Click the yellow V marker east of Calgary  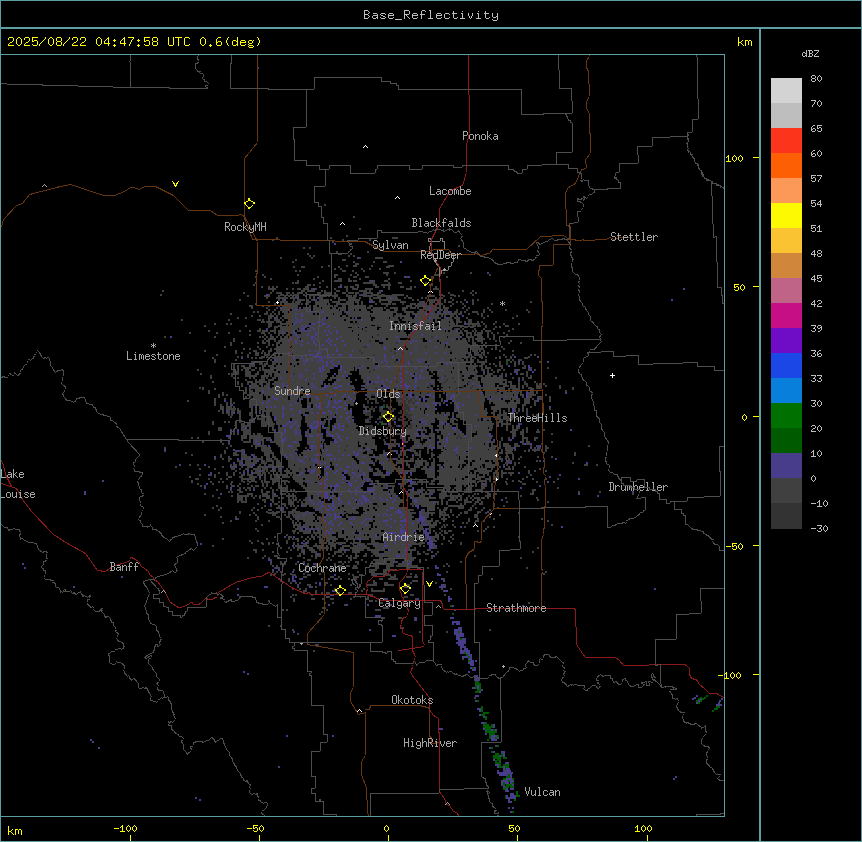[x=429, y=584]
